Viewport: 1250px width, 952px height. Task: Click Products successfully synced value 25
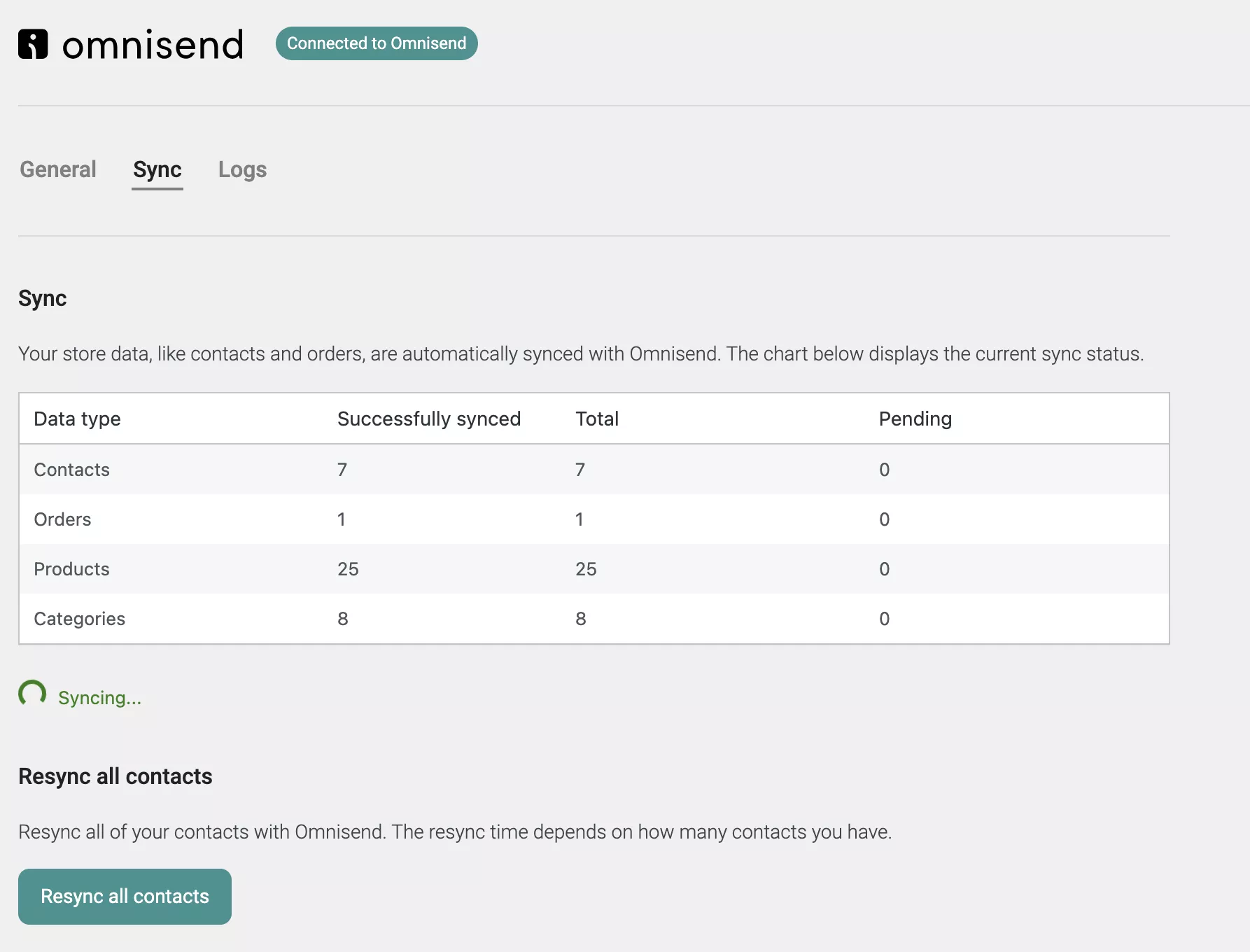click(x=348, y=569)
